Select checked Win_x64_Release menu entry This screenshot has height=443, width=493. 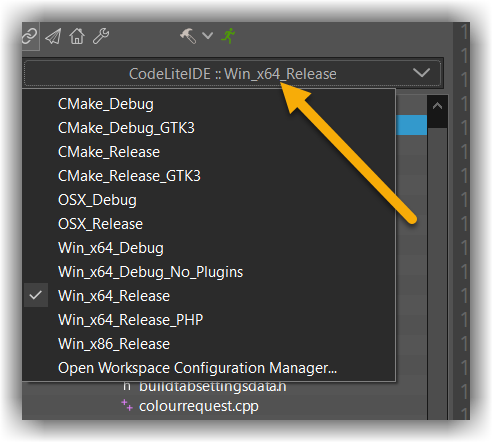(209, 296)
